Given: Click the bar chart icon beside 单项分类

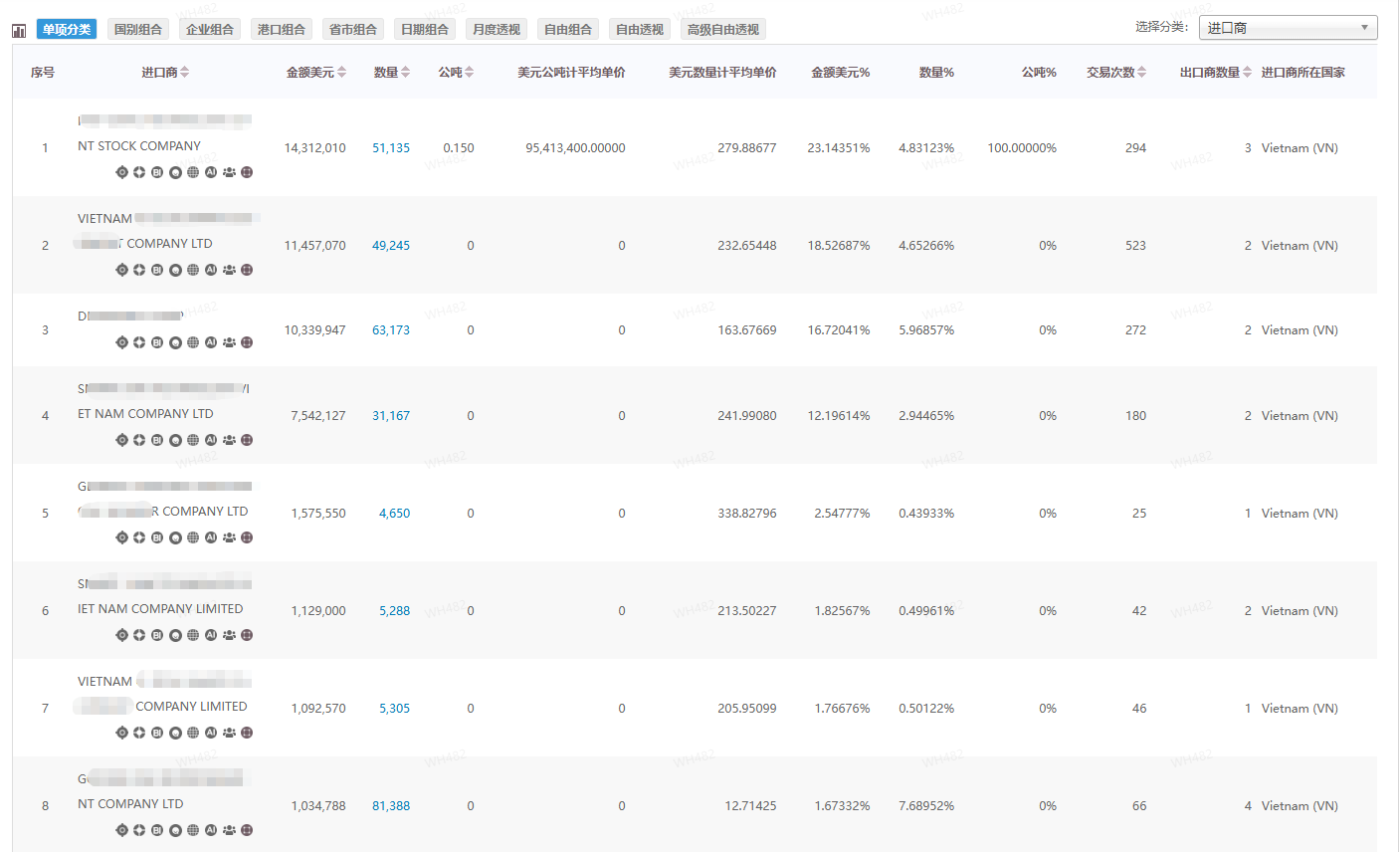Looking at the screenshot, I should pos(19,31).
